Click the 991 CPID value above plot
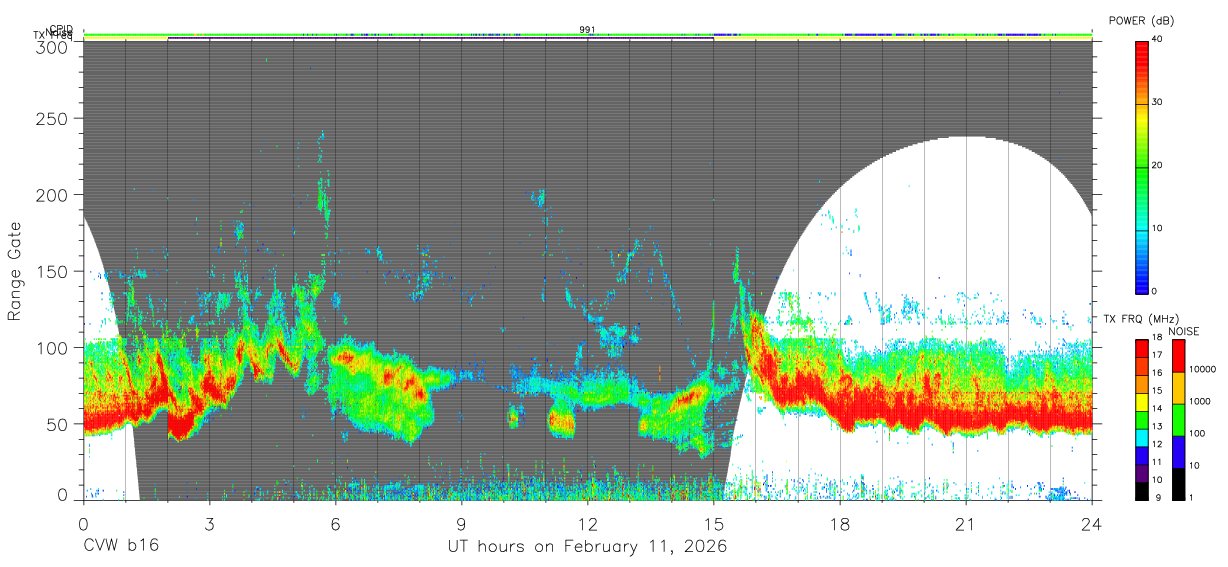This screenshot has width=1228, height=567. pos(587,29)
